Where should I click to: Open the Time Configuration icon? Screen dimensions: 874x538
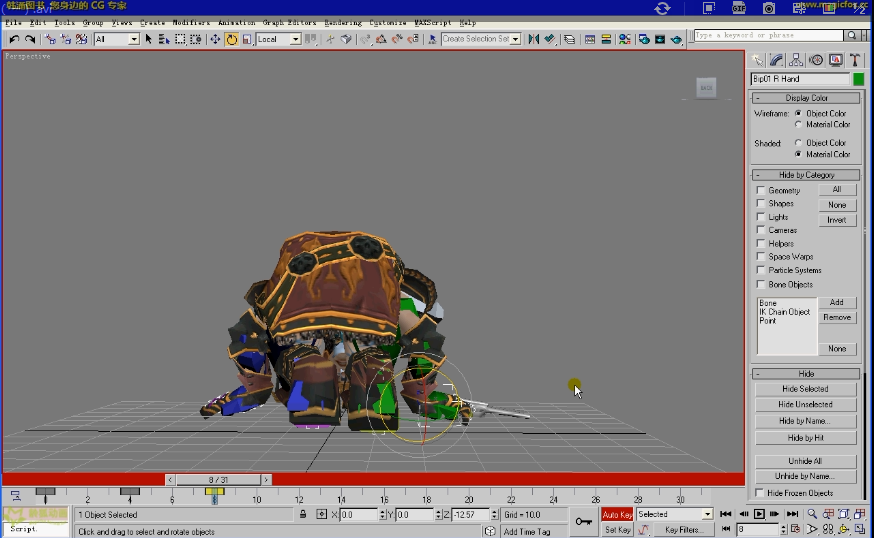tap(795, 529)
